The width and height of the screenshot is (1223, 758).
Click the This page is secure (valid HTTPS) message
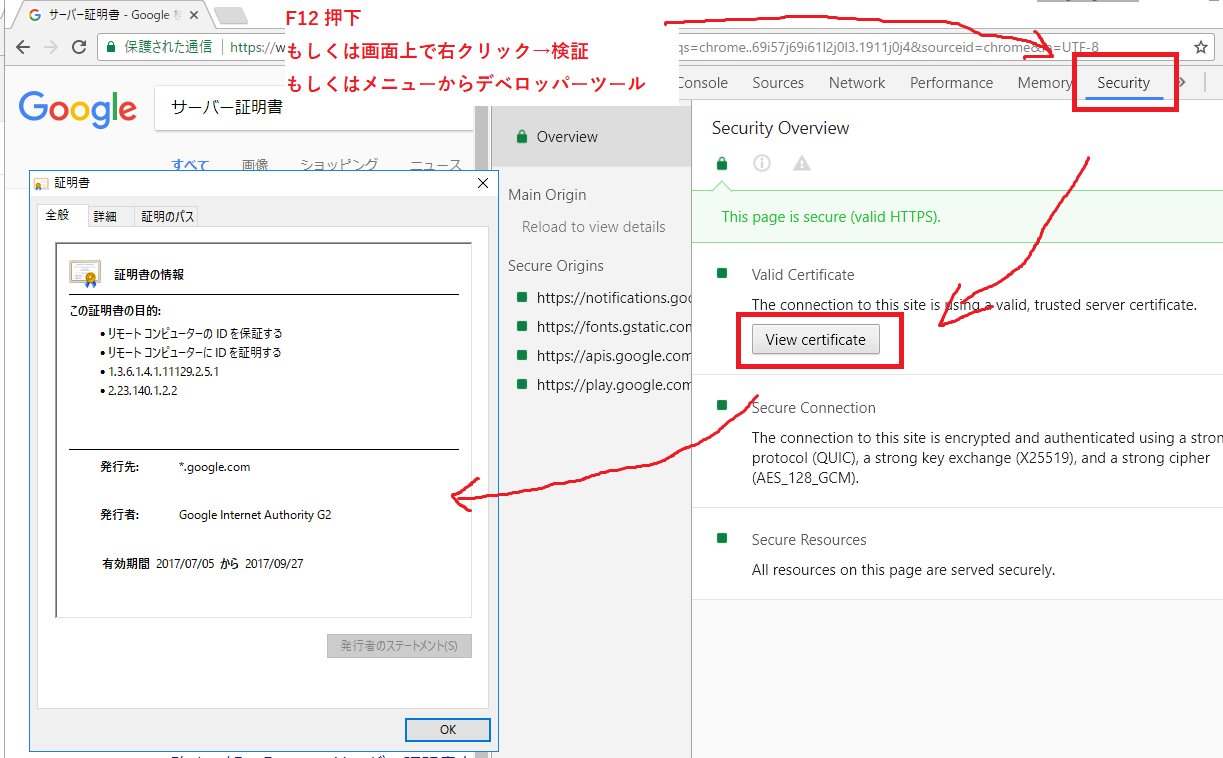(831, 217)
